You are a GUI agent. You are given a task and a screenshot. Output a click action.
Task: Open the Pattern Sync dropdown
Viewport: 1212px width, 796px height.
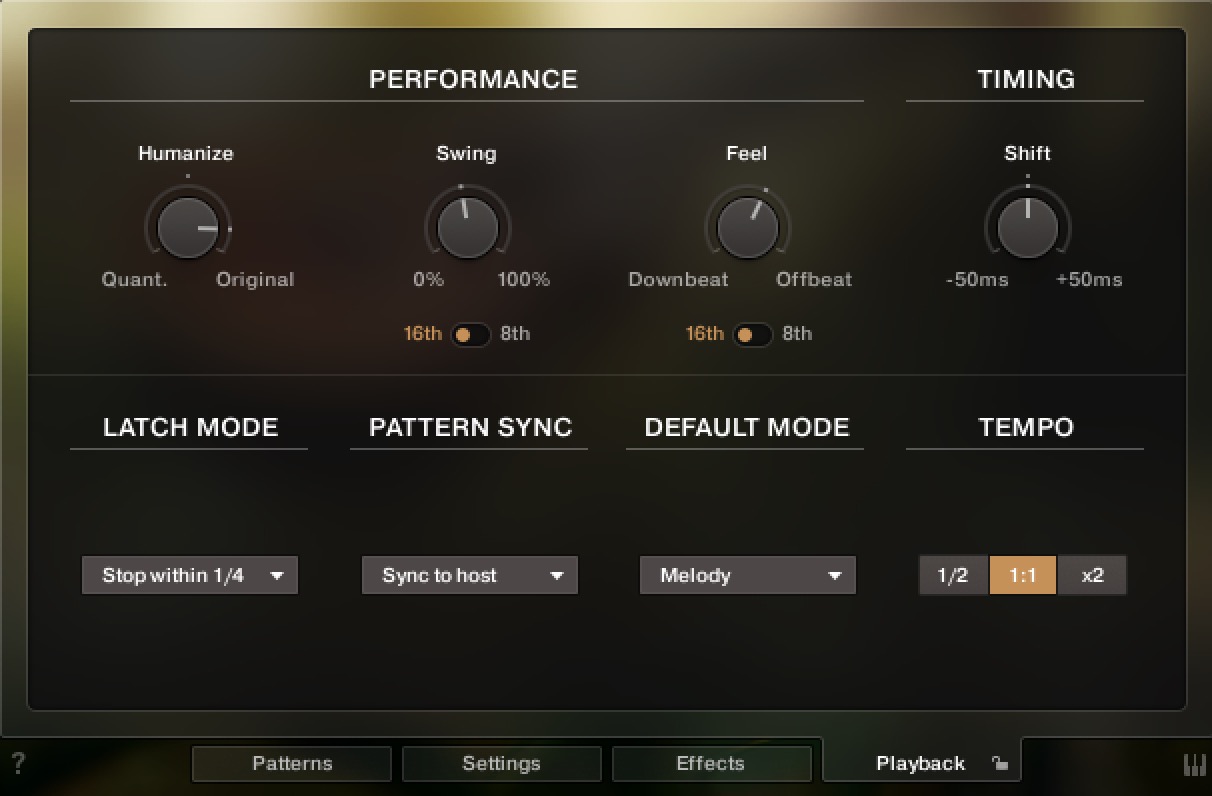(469, 575)
